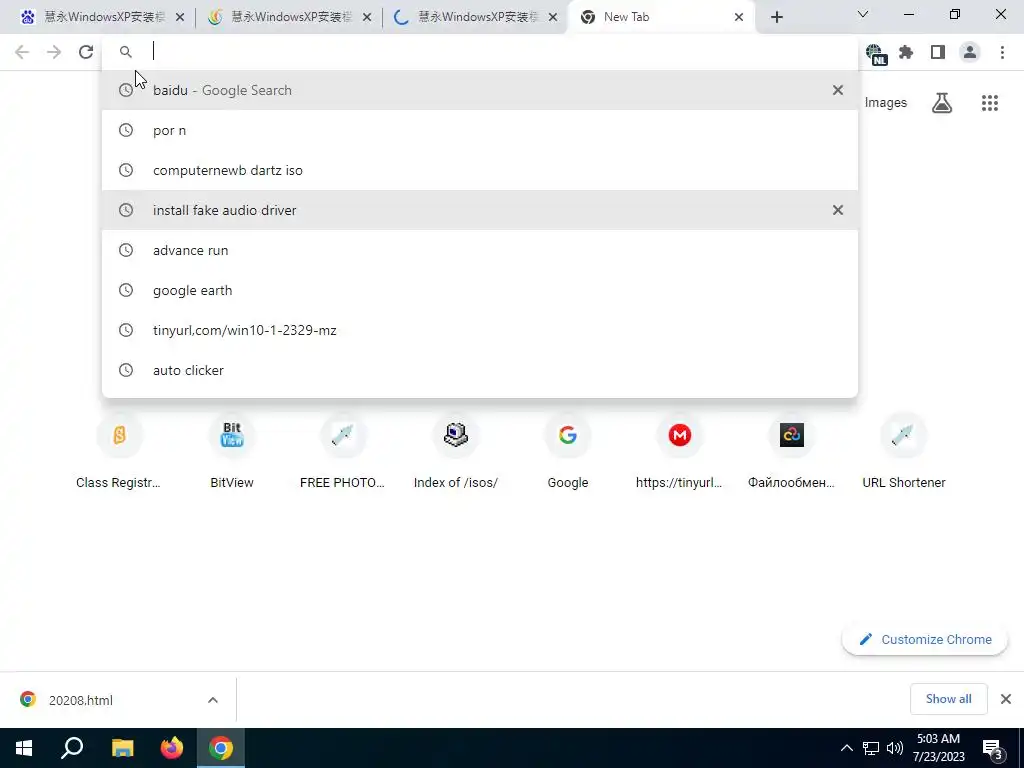Expand 20208.html download options chevron
1024x768 pixels.
(213, 700)
